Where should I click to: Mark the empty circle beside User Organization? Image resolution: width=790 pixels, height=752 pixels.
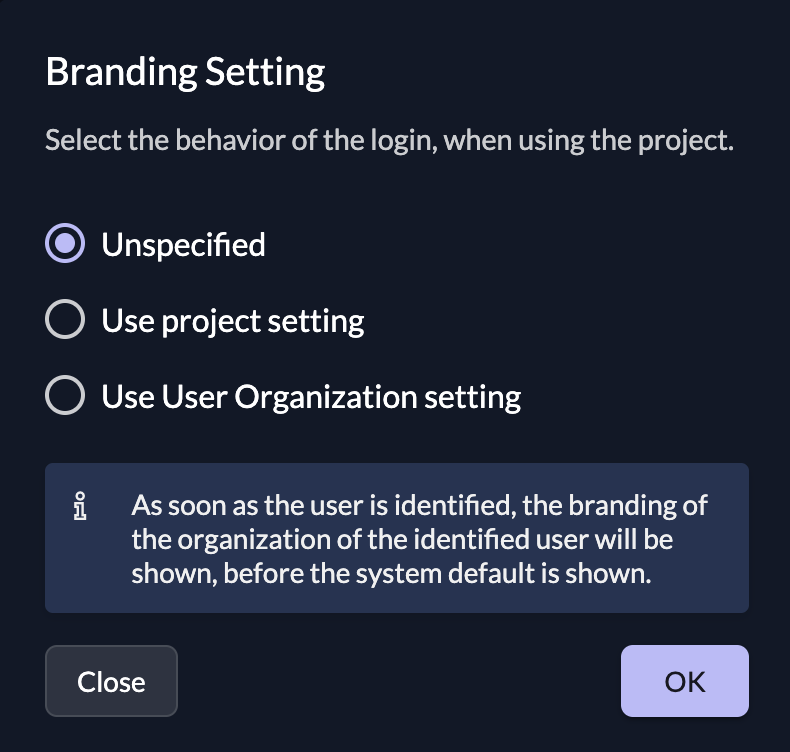click(x=65, y=396)
